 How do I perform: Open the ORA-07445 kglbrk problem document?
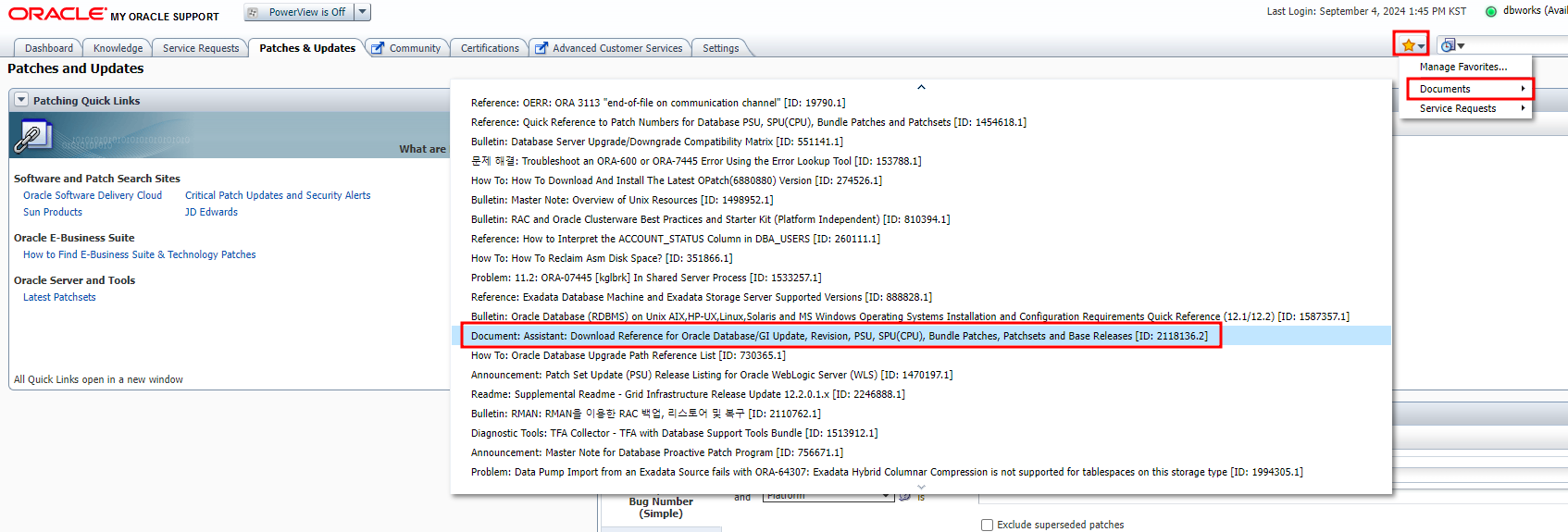pyautogui.click(x=646, y=278)
